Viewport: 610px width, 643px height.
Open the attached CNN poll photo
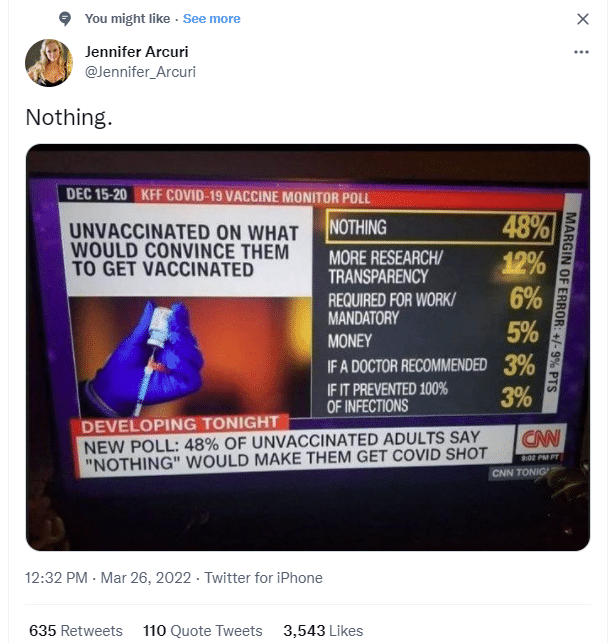point(308,347)
